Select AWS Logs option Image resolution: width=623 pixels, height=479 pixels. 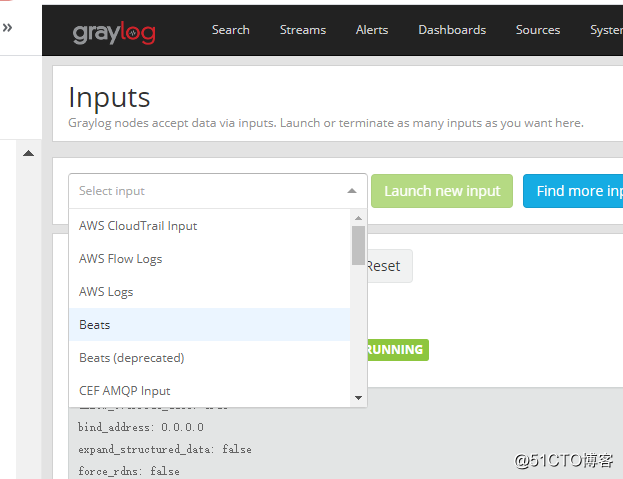tap(209, 292)
